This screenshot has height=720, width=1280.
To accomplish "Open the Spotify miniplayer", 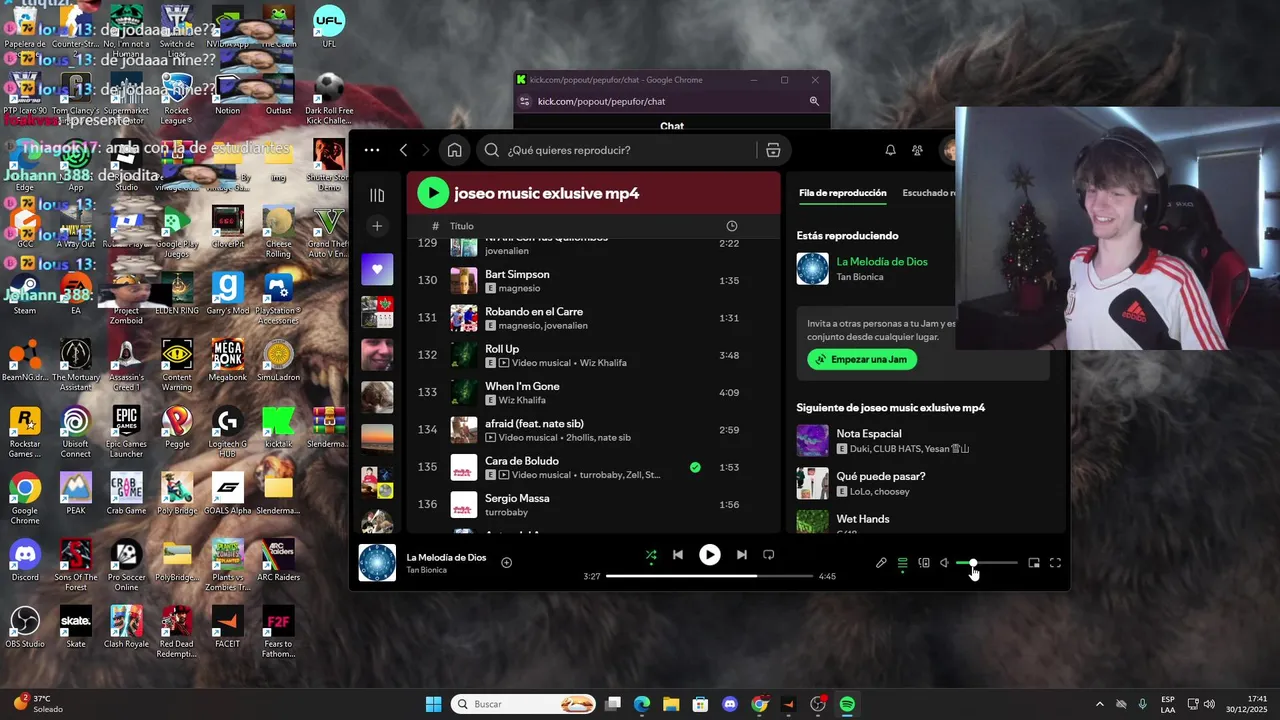I will (x=1034, y=563).
